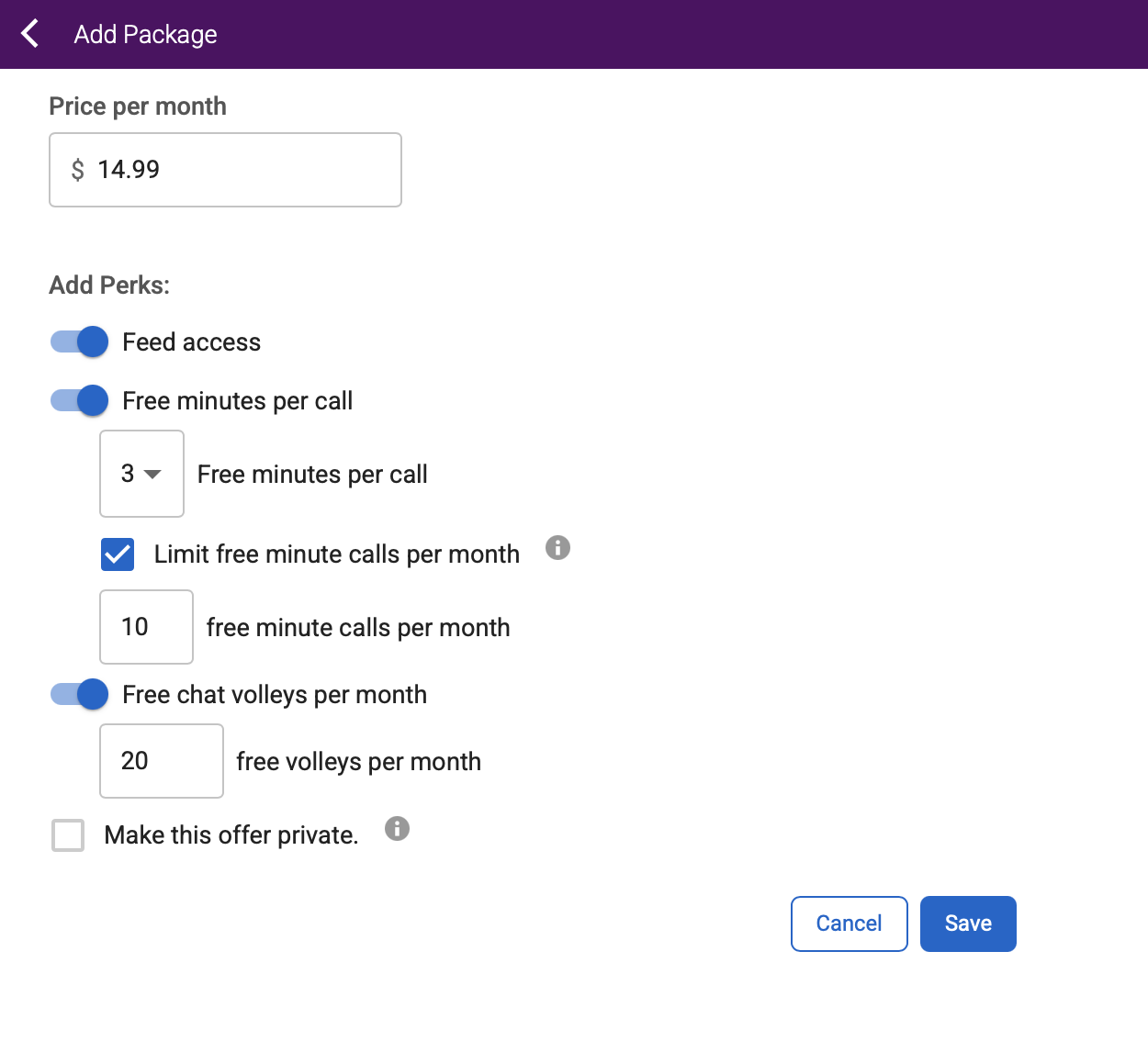1148x1041 pixels.
Task: Open info tooltip for private offer
Action: (397, 829)
